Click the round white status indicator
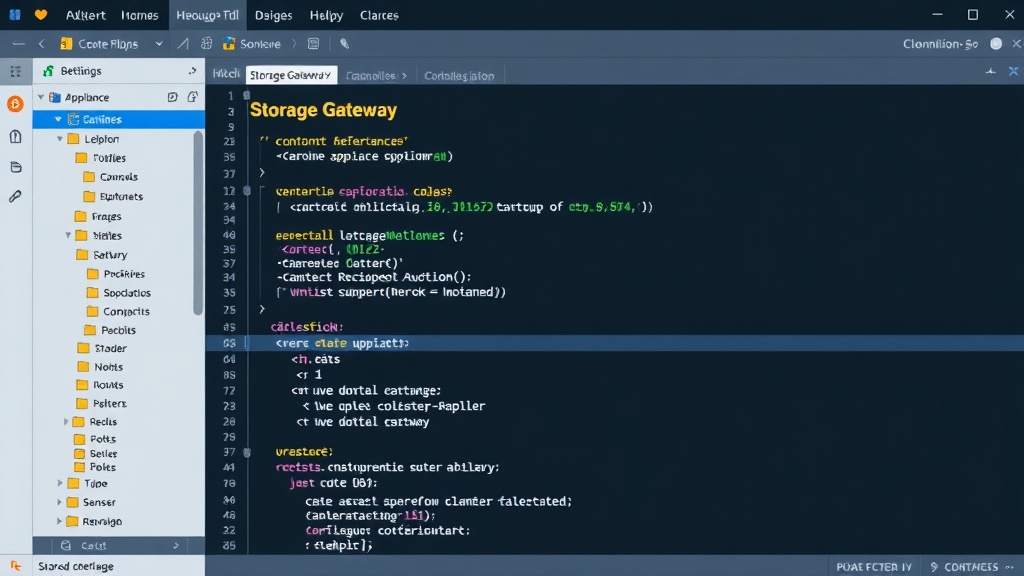Screen dimensions: 1024x576 click(x=996, y=43)
